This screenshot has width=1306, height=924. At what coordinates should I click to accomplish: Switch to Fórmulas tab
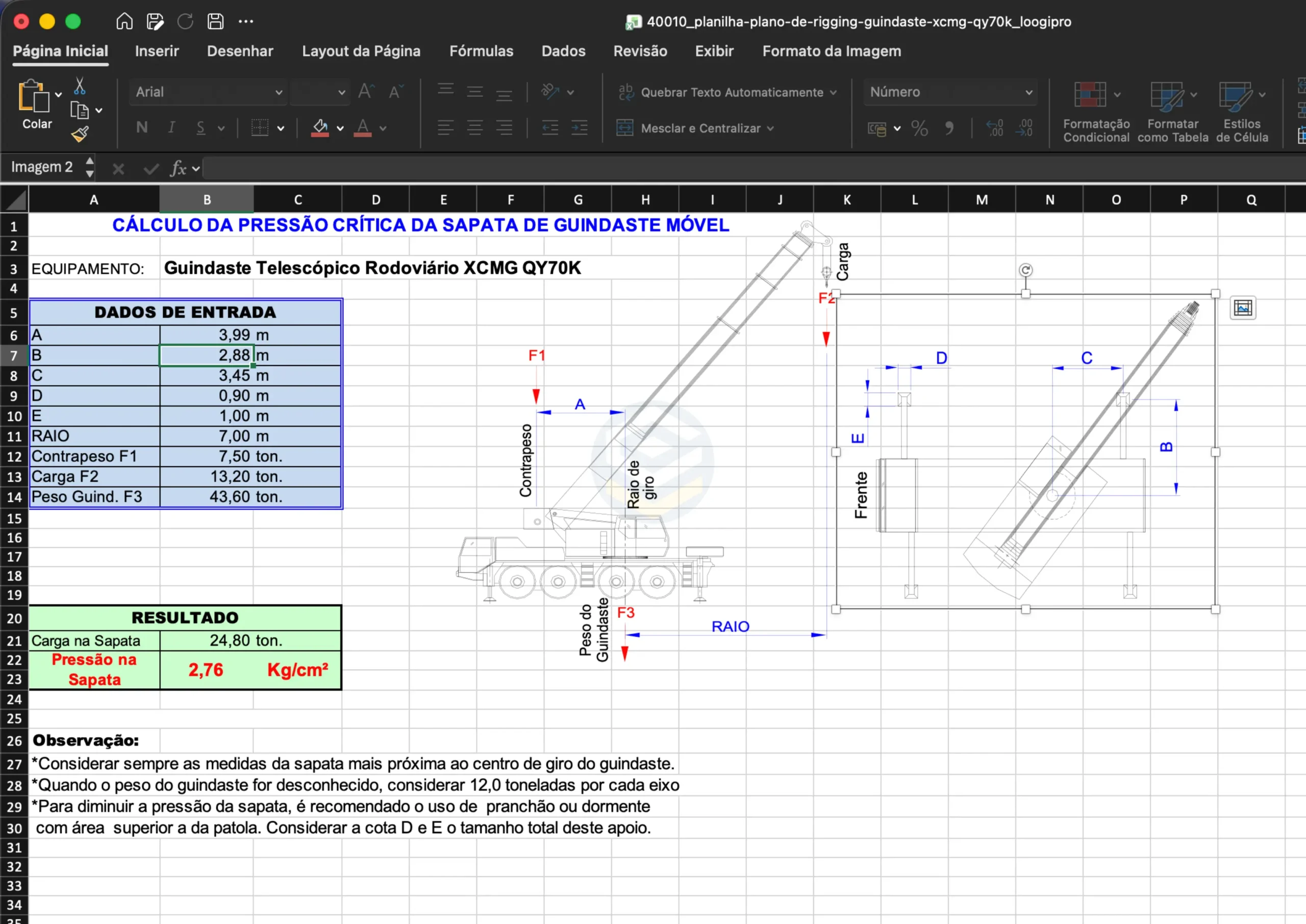tap(481, 51)
